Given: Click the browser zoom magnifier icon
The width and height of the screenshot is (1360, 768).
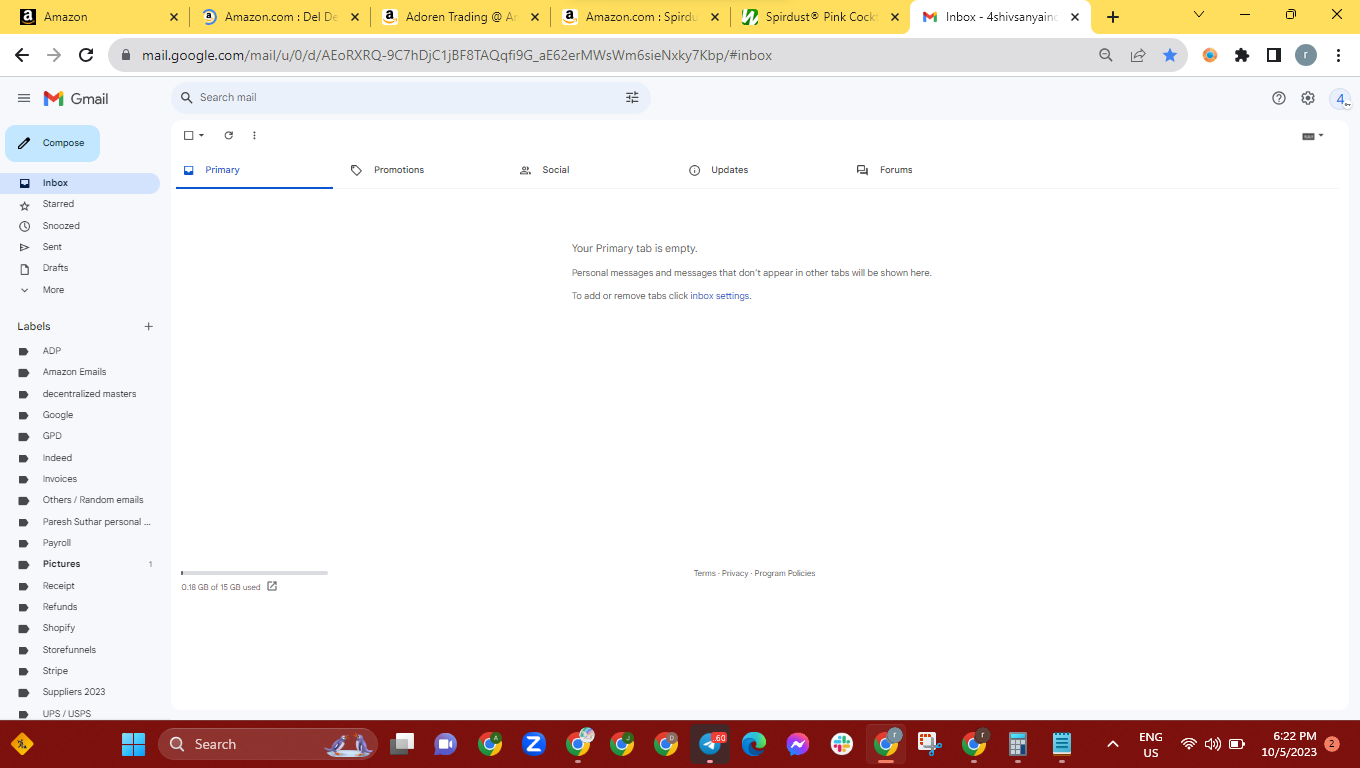Looking at the screenshot, I should point(1106,55).
